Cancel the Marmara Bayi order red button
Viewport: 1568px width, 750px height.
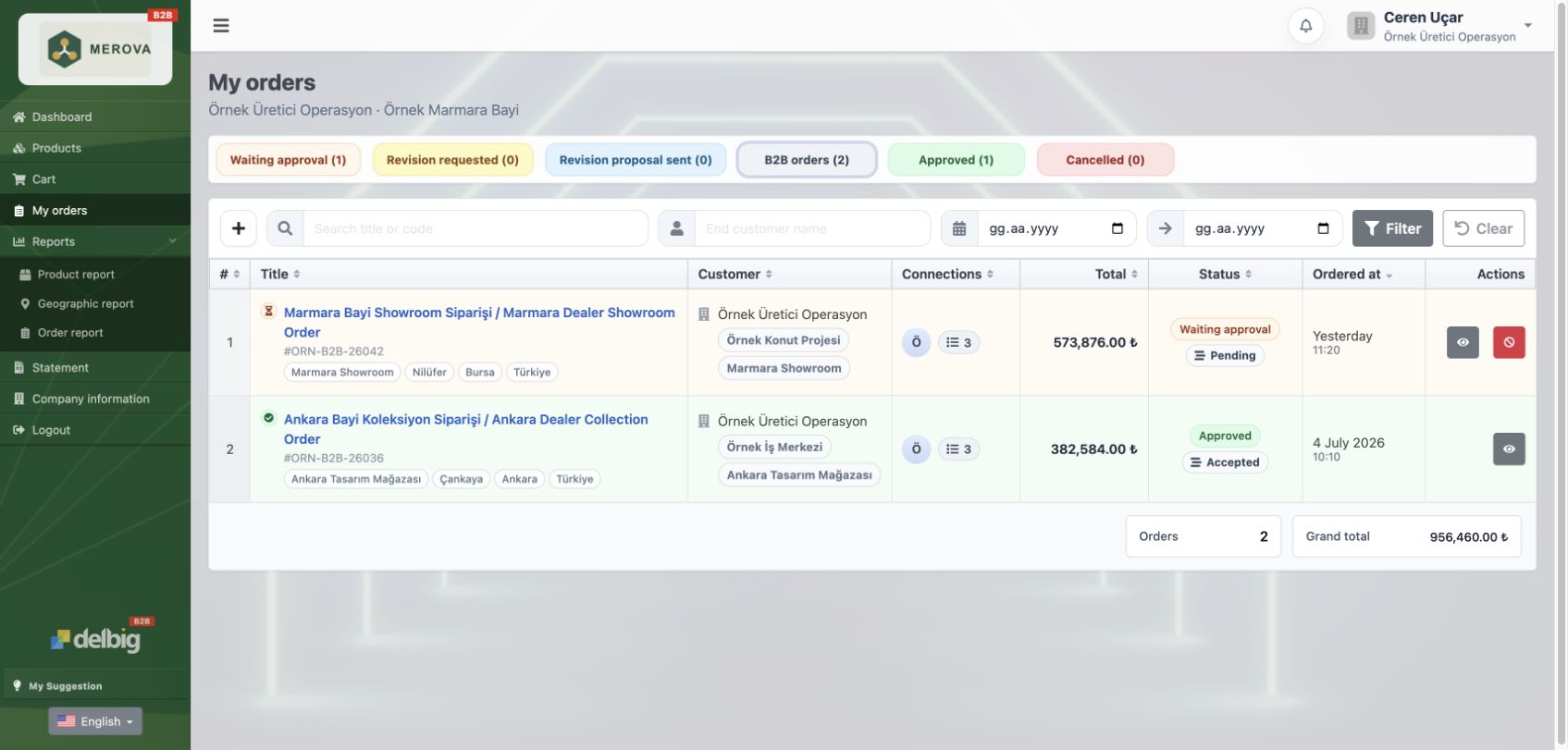[1509, 342]
